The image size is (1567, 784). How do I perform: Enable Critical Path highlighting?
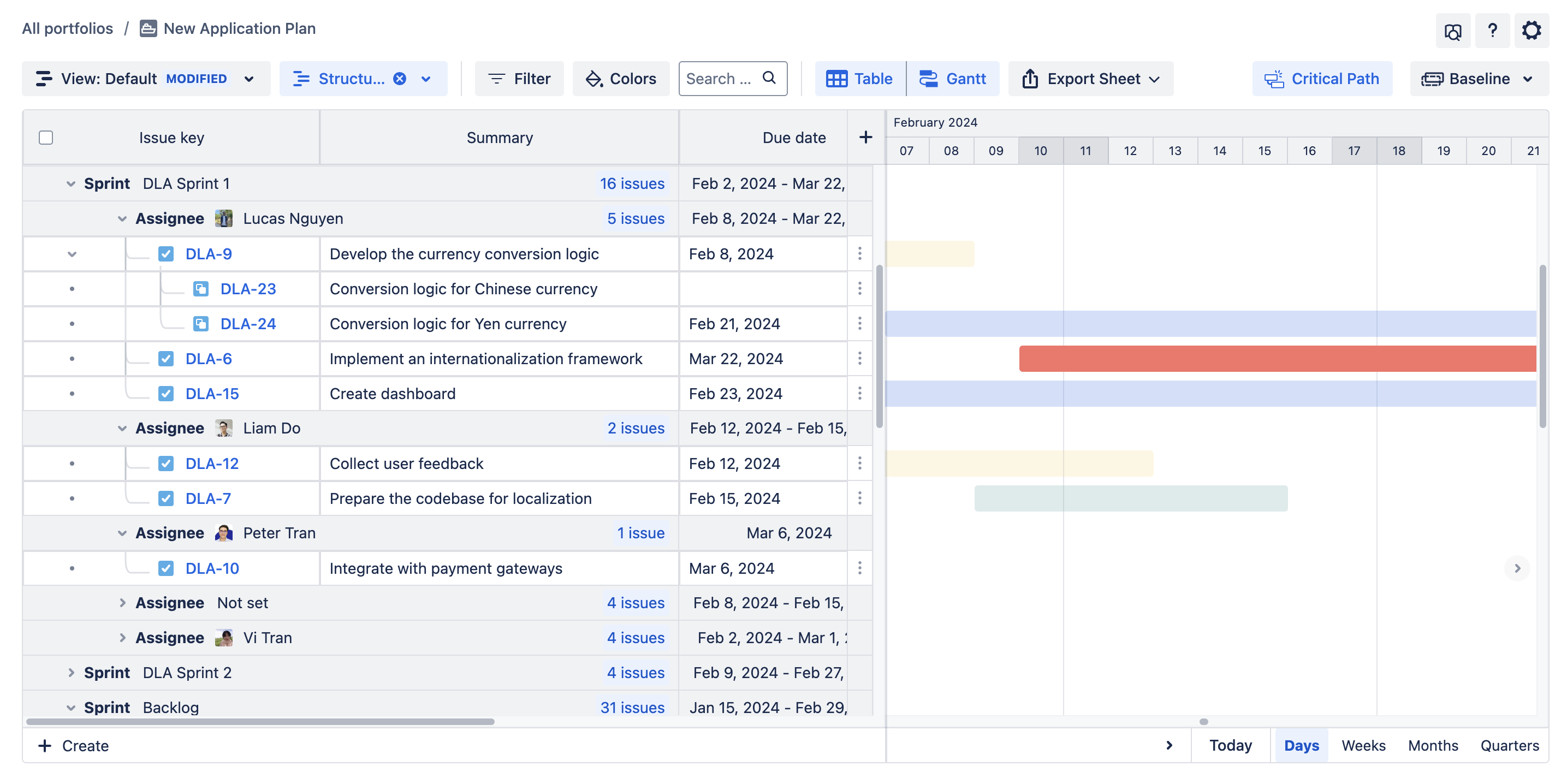coord(1322,79)
